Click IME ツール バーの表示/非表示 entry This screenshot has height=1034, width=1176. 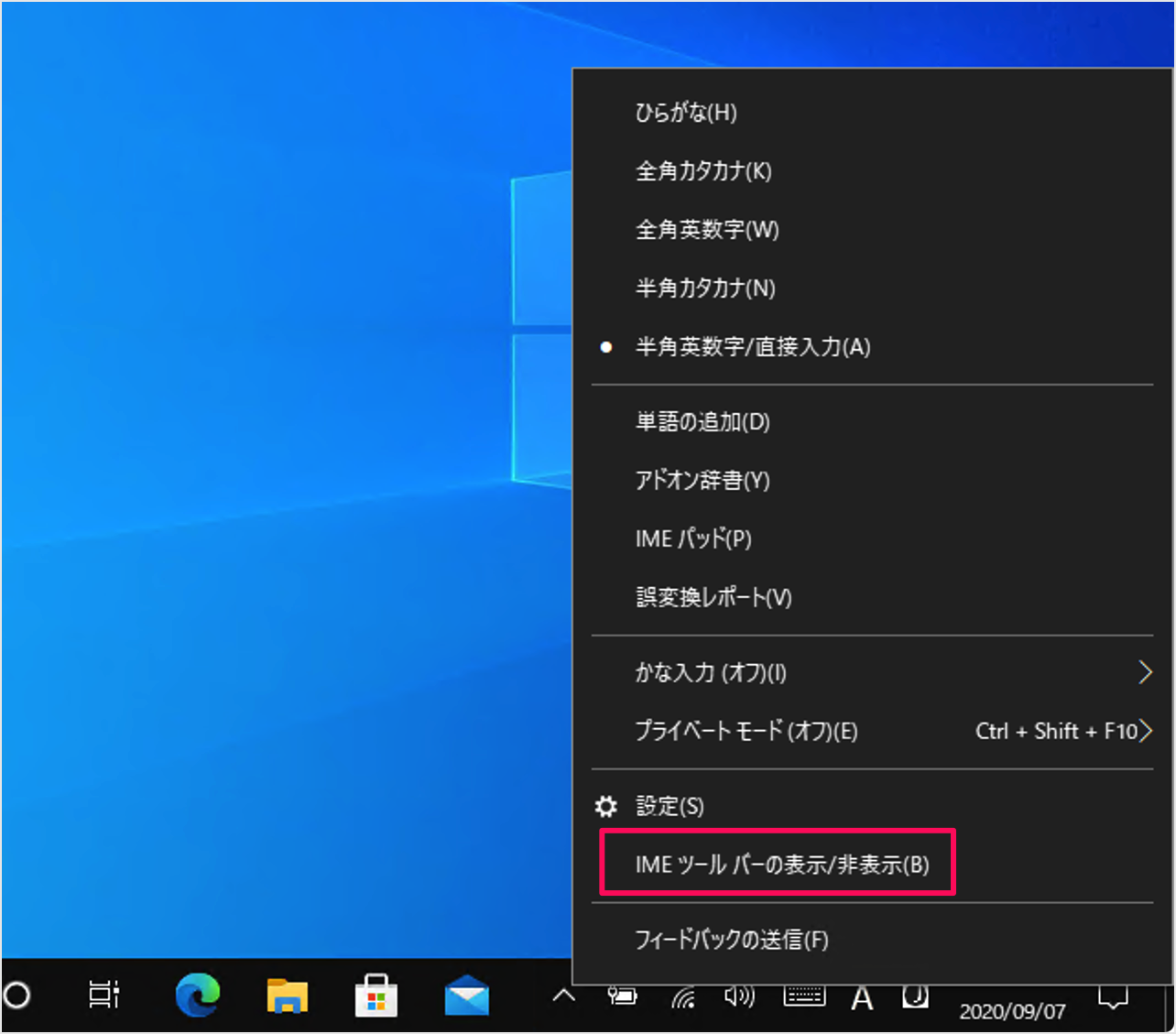point(780,863)
